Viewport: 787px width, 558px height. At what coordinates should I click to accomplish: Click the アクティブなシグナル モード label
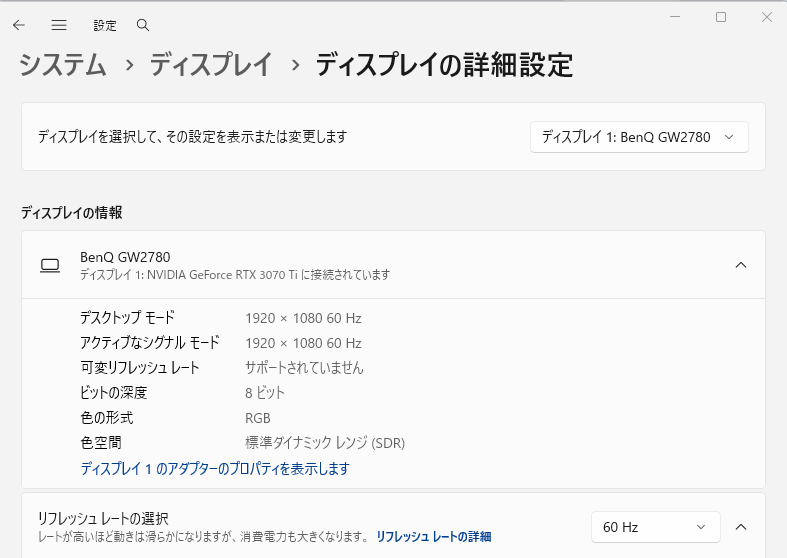(150, 343)
